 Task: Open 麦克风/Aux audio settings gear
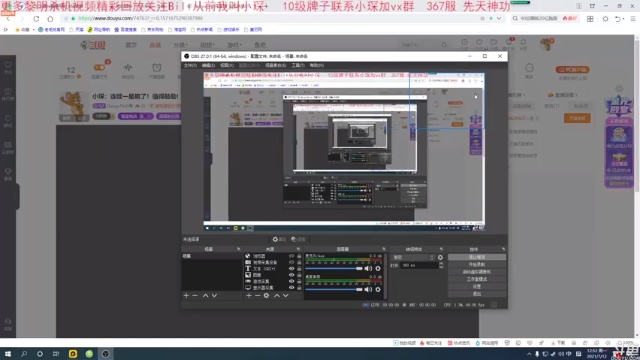click(x=378, y=269)
